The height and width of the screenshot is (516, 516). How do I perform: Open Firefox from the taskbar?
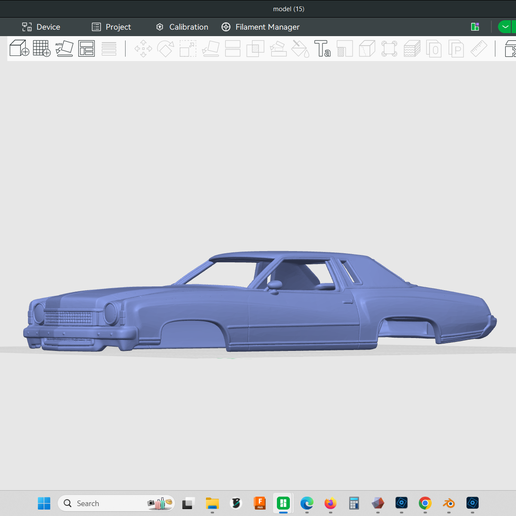tap(330, 503)
